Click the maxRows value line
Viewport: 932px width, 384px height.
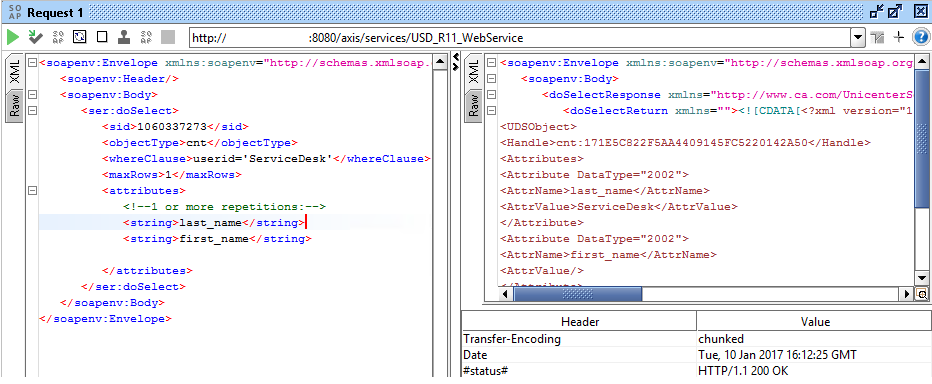pyautogui.click(x=172, y=175)
